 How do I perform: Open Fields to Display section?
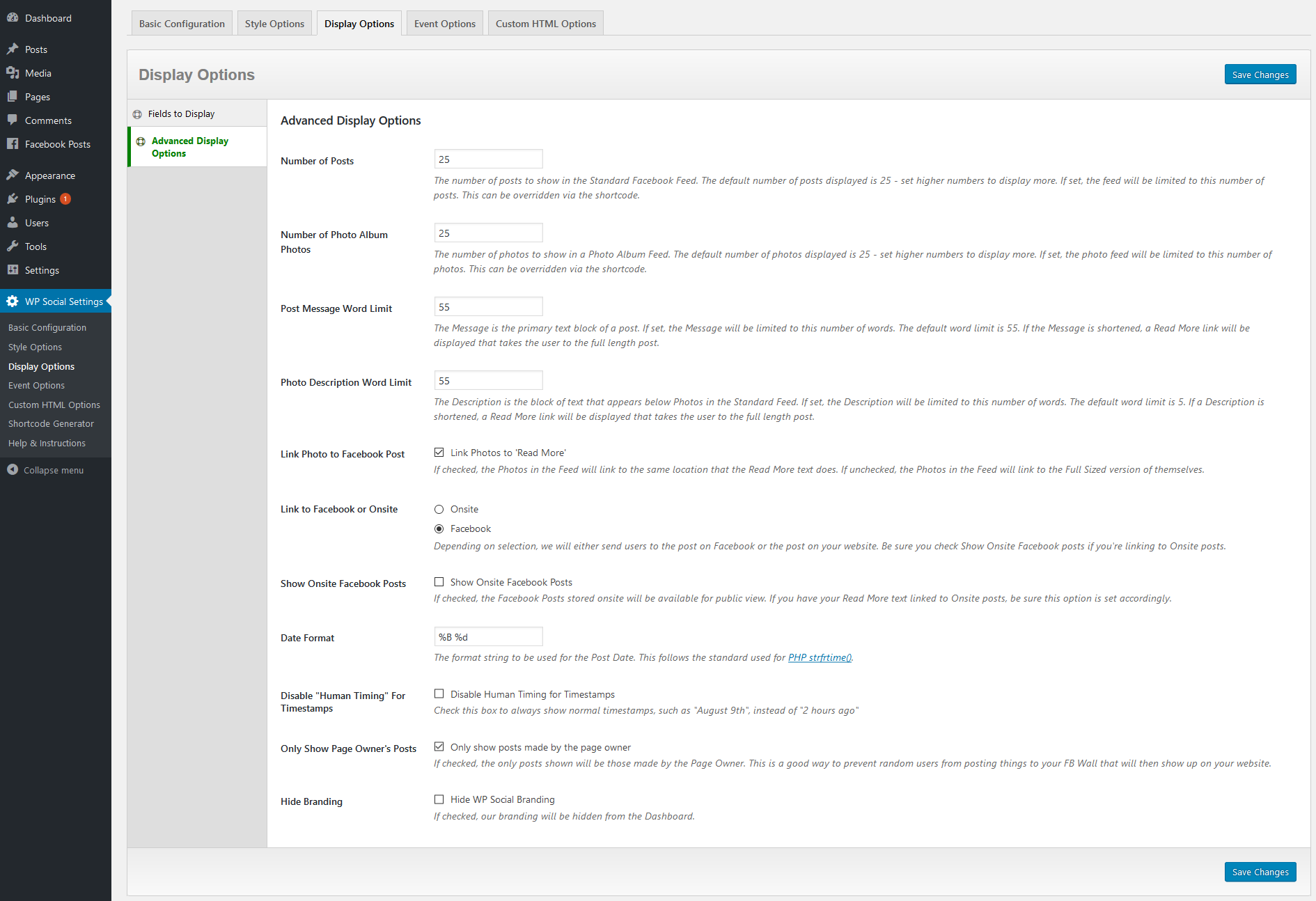pos(181,113)
